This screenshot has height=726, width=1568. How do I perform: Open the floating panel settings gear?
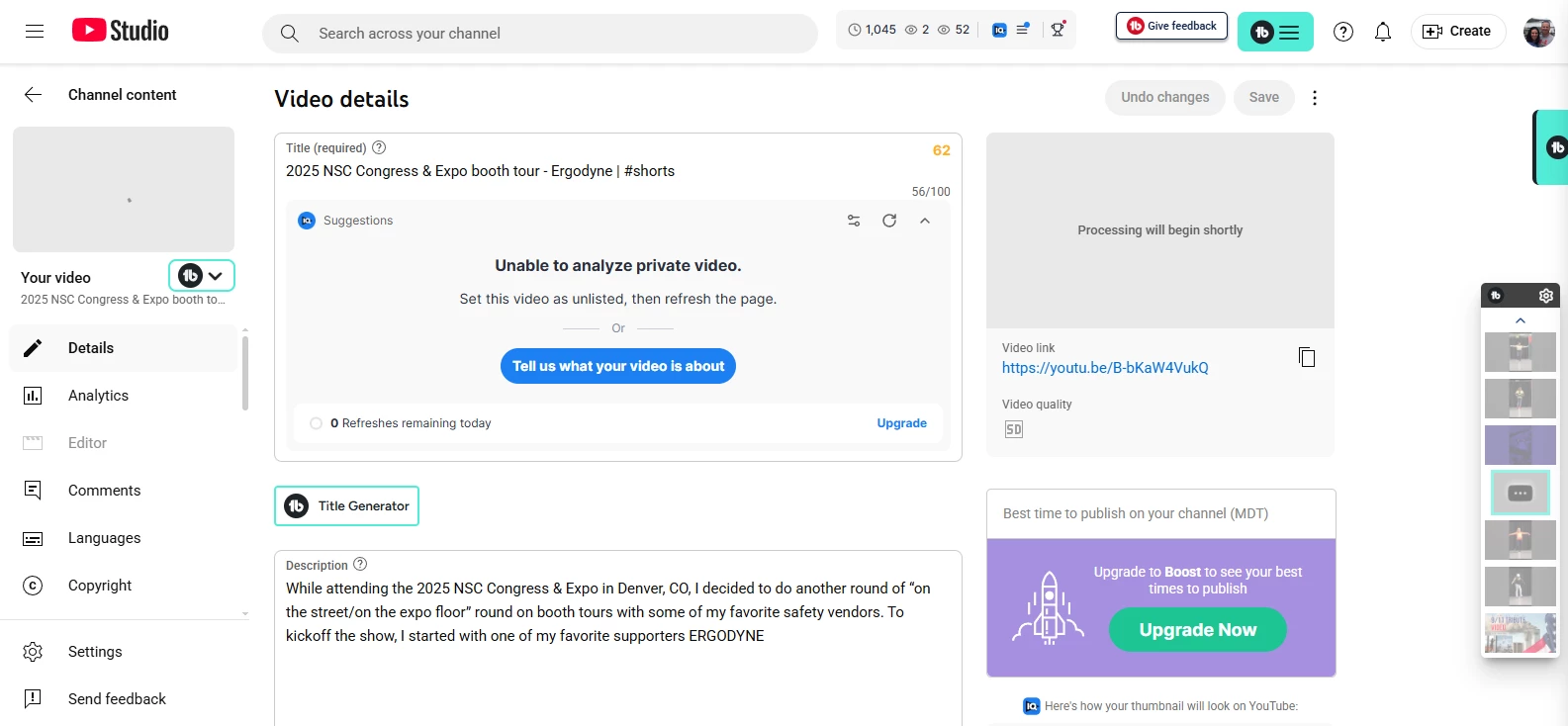[1546, 296]
